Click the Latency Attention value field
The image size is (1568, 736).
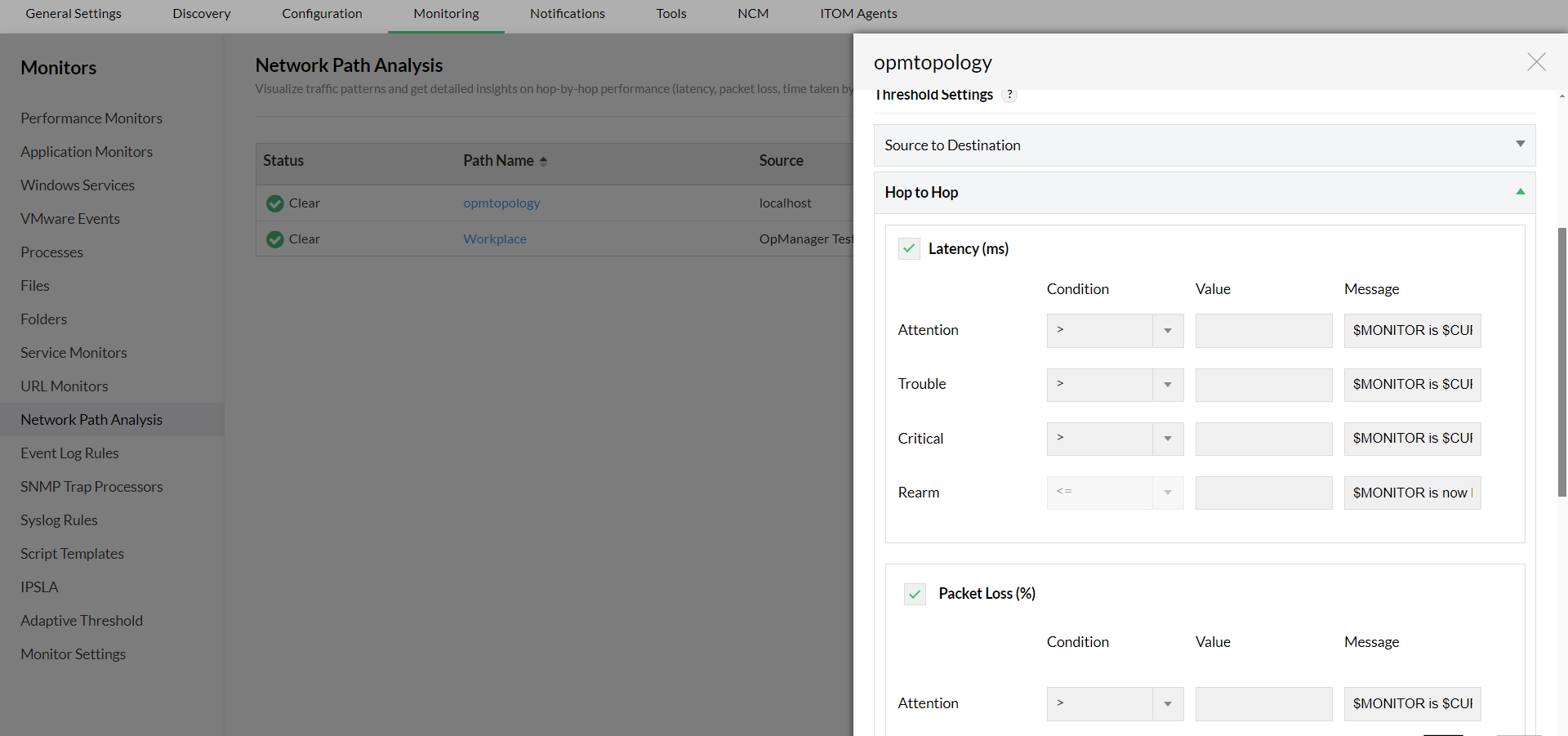pos(1263,331)
